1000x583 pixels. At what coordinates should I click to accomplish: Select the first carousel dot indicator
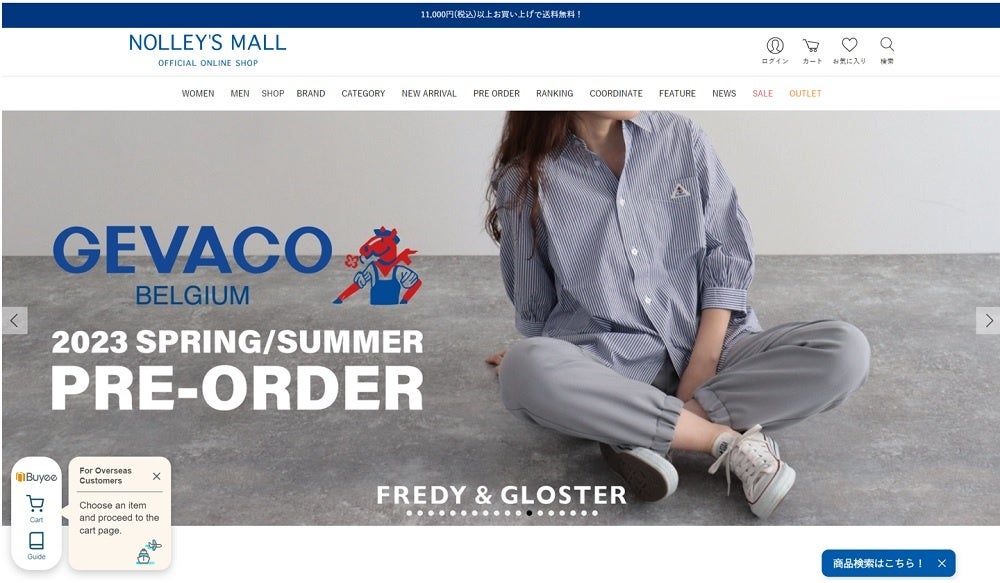coord(409,513)
